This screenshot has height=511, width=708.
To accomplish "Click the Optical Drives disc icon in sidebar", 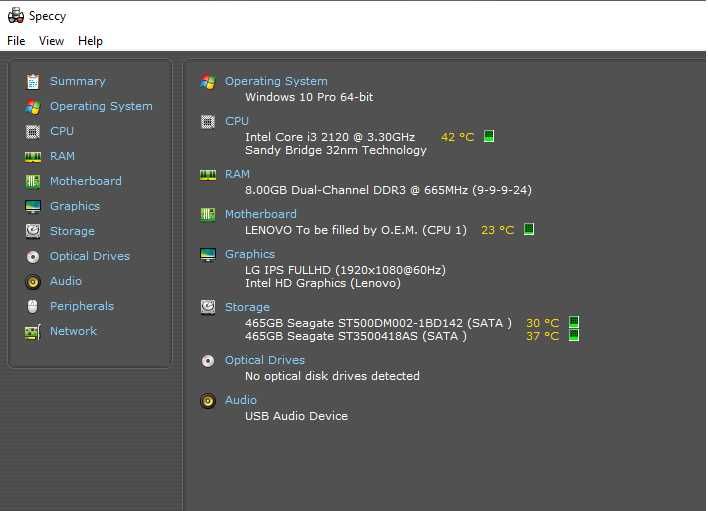I will tap(33, 256).
